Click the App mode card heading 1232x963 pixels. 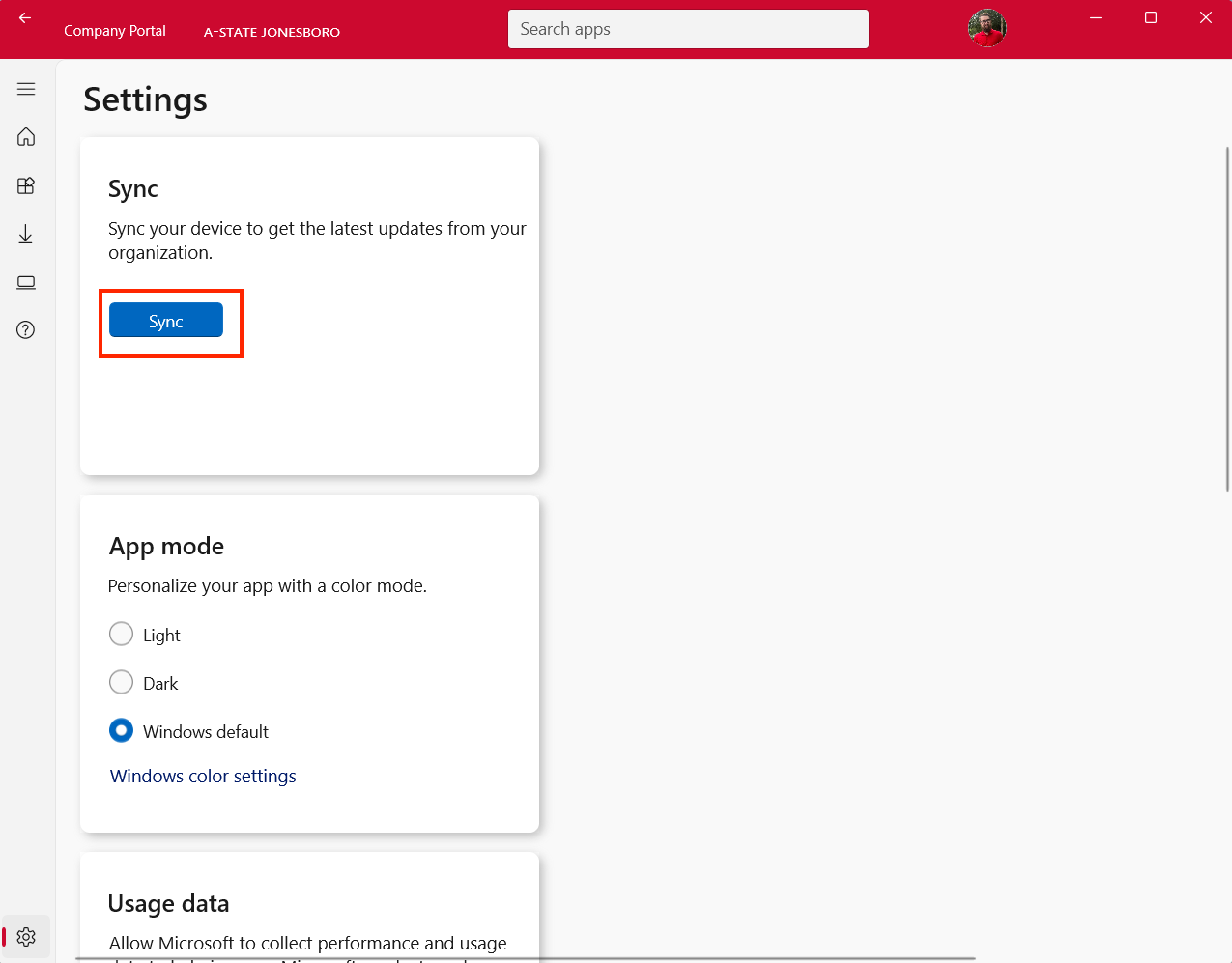click(166, 546)
